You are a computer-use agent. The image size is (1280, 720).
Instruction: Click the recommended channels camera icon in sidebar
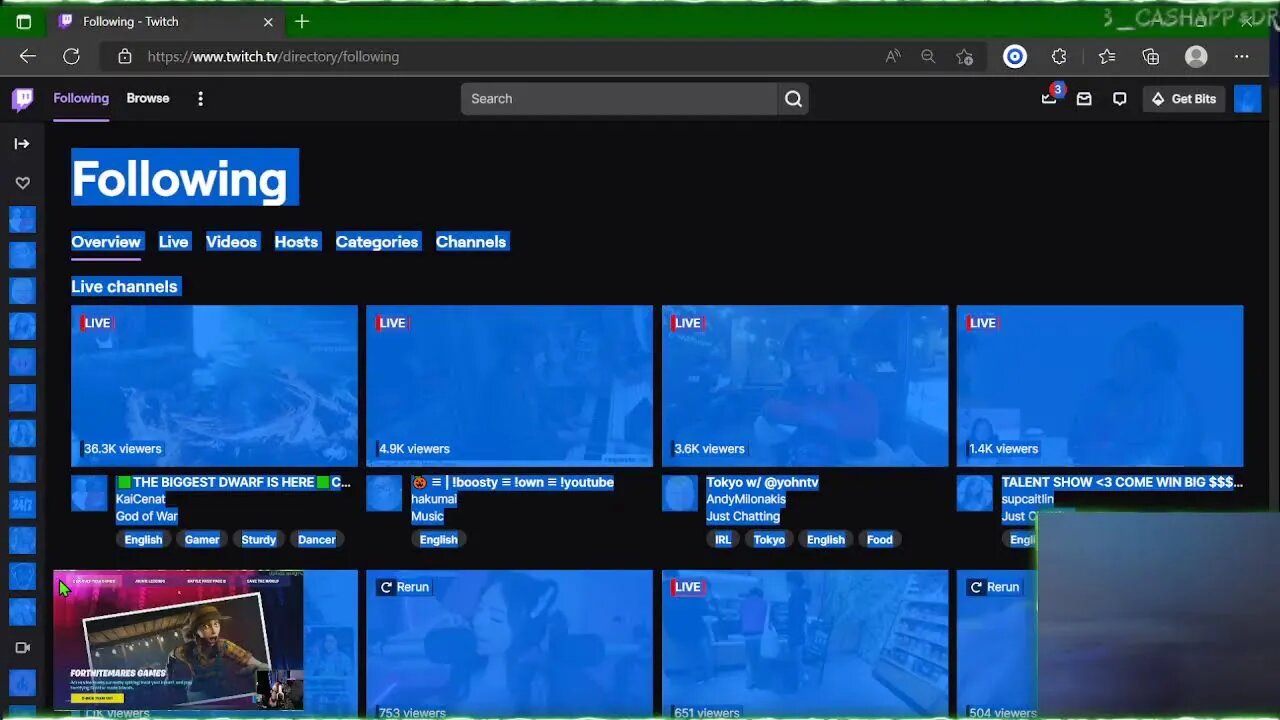22,648
